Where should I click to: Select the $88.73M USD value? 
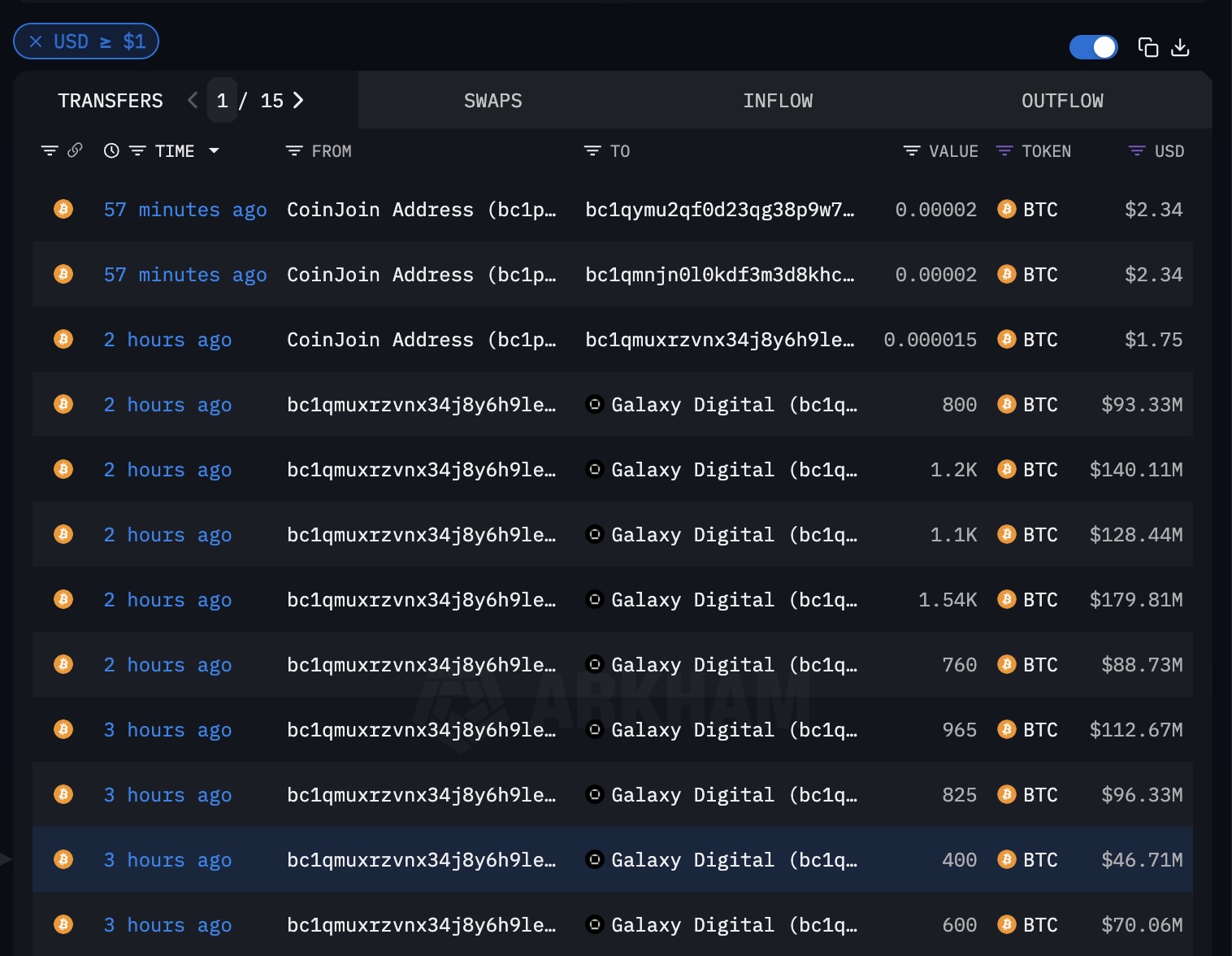[1142, 665]
